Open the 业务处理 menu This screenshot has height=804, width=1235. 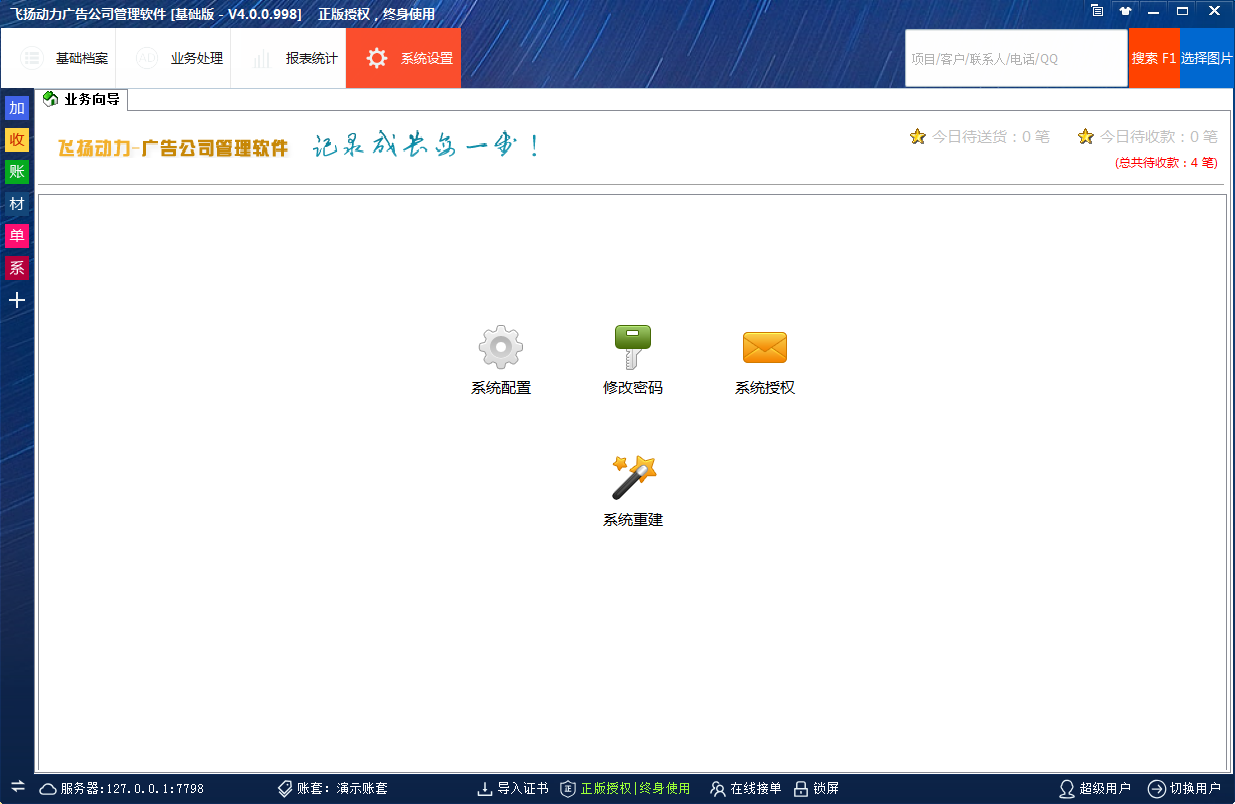point(179,58)
